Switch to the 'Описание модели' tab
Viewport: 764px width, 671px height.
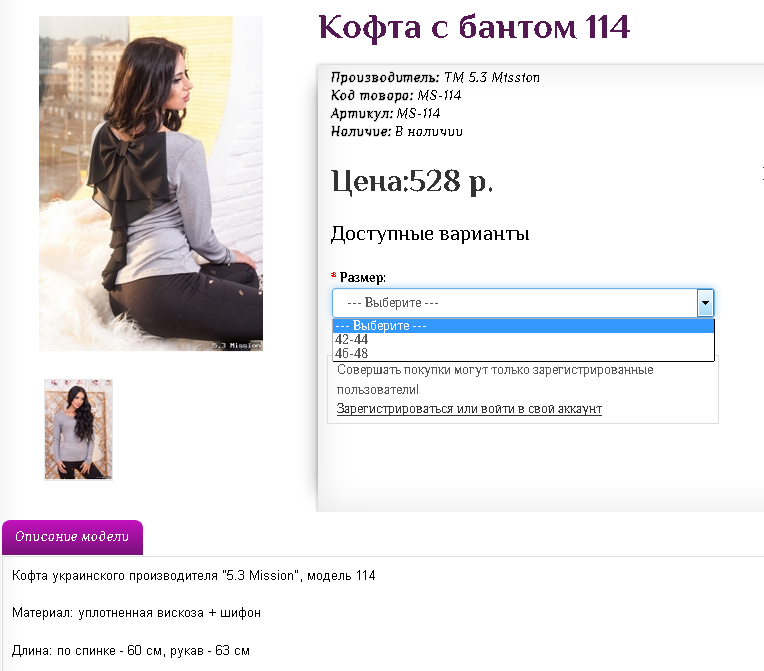[72, 537]
